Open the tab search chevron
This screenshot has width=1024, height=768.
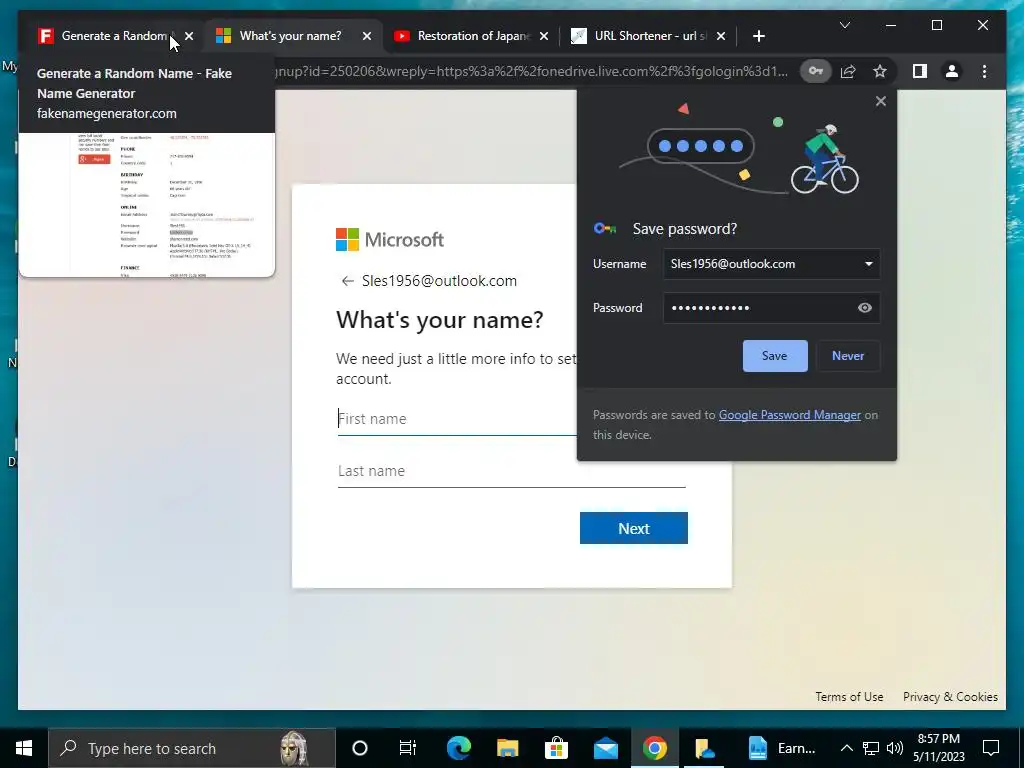coord(844,25)
